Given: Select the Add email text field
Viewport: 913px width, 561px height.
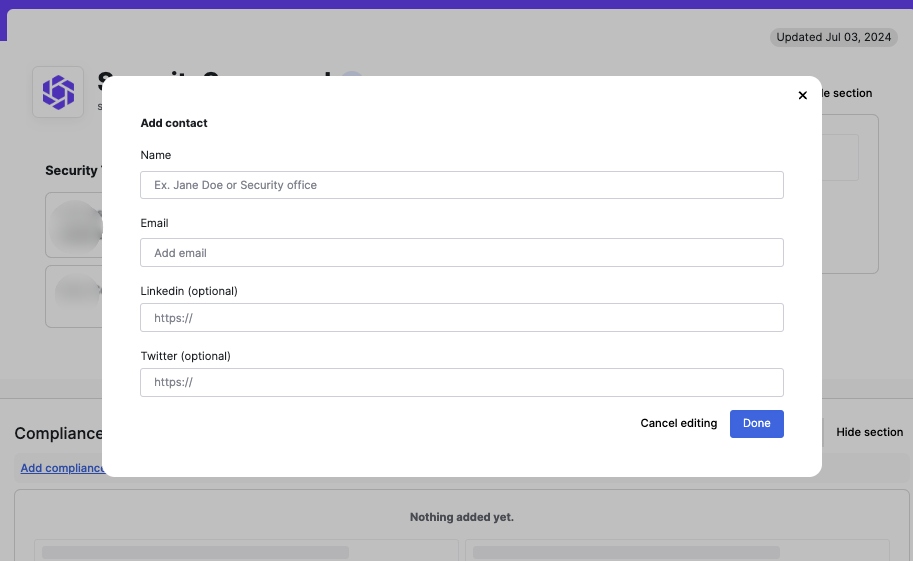Looking at the screenshot, I should pyautogui.click(x=462, y=253).
